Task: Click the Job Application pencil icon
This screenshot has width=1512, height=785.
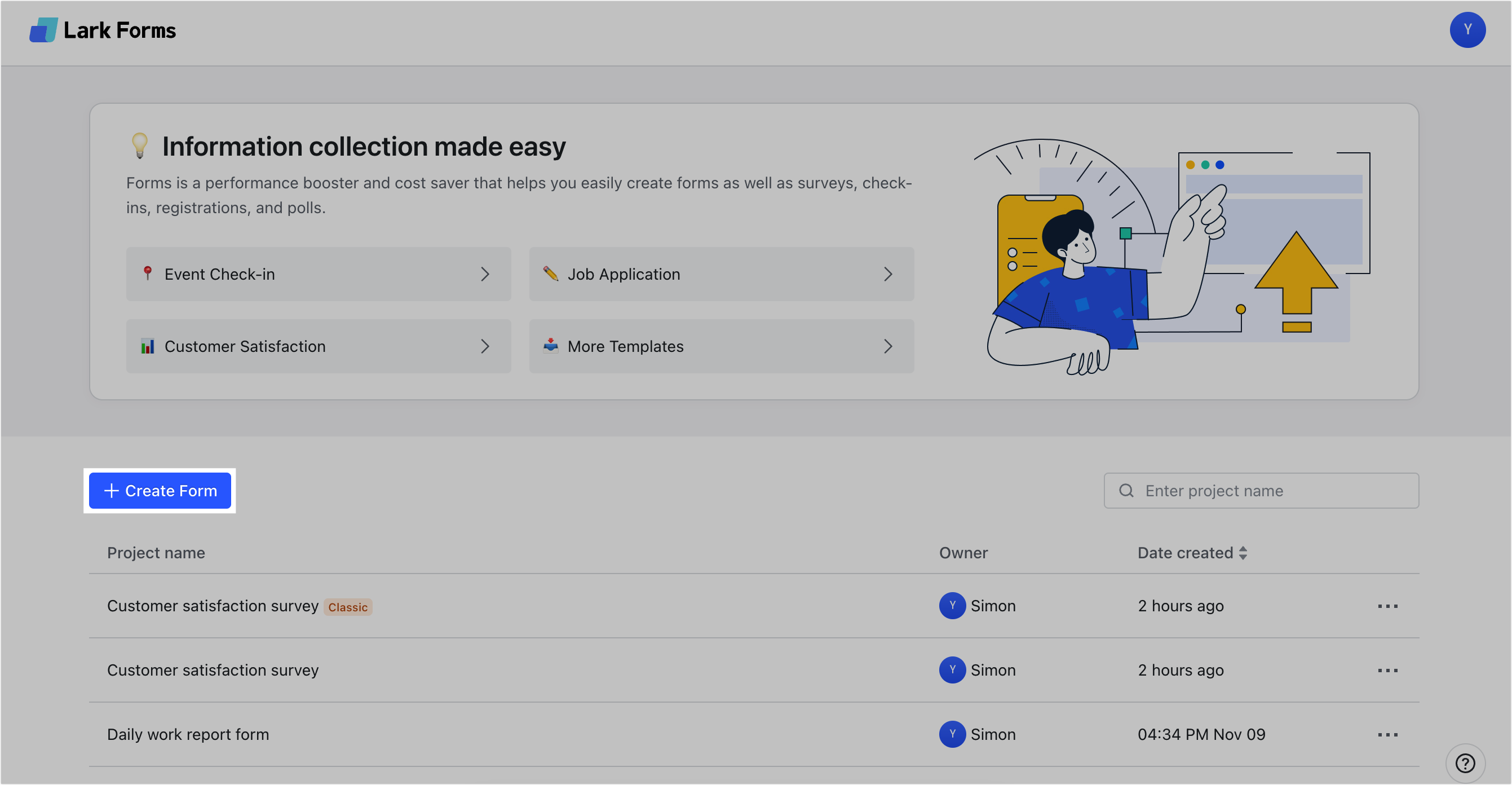Action: click(x=551, y=274)
